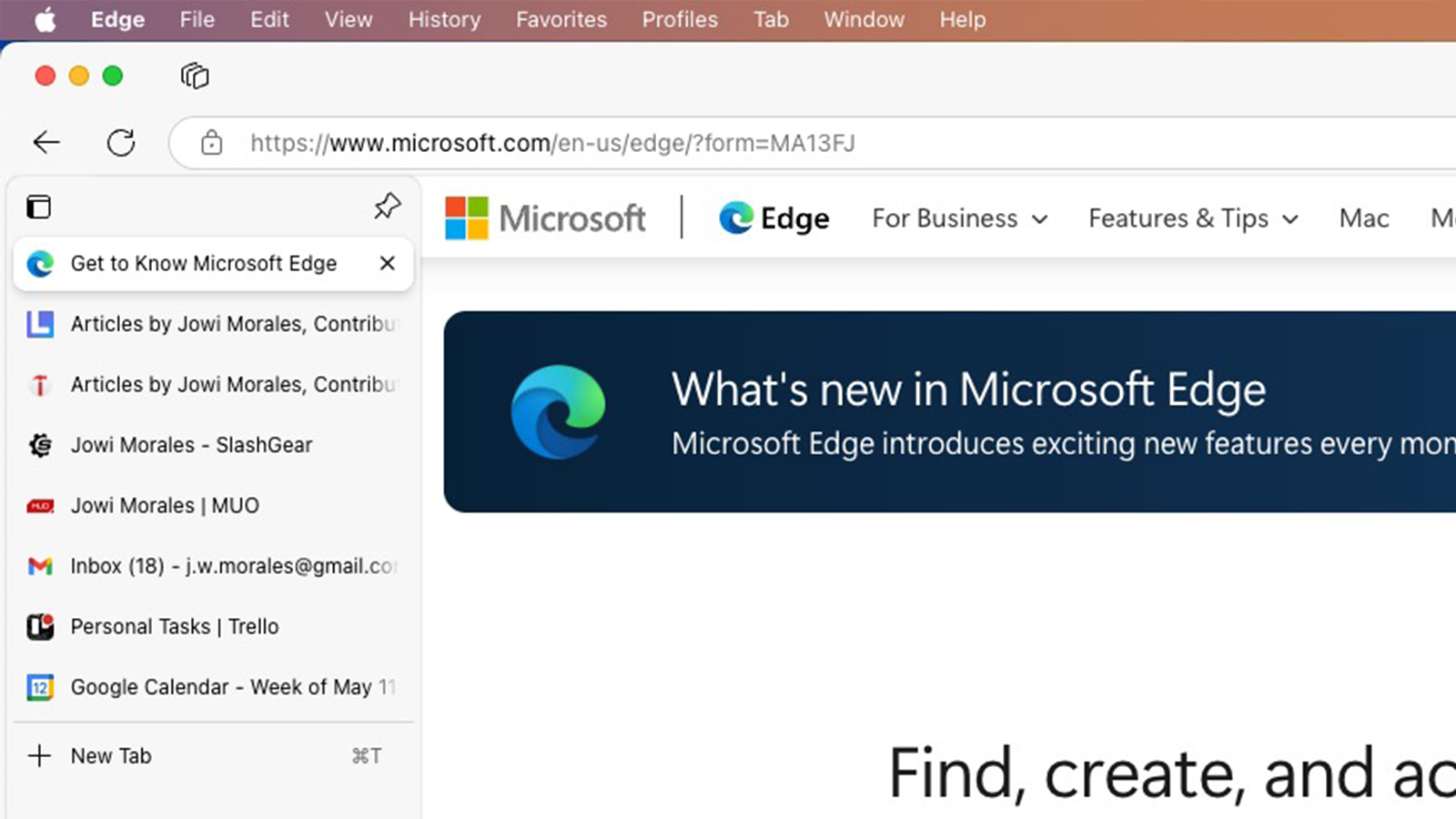Expand the Features & Tips dropdown

point(1193,218)
